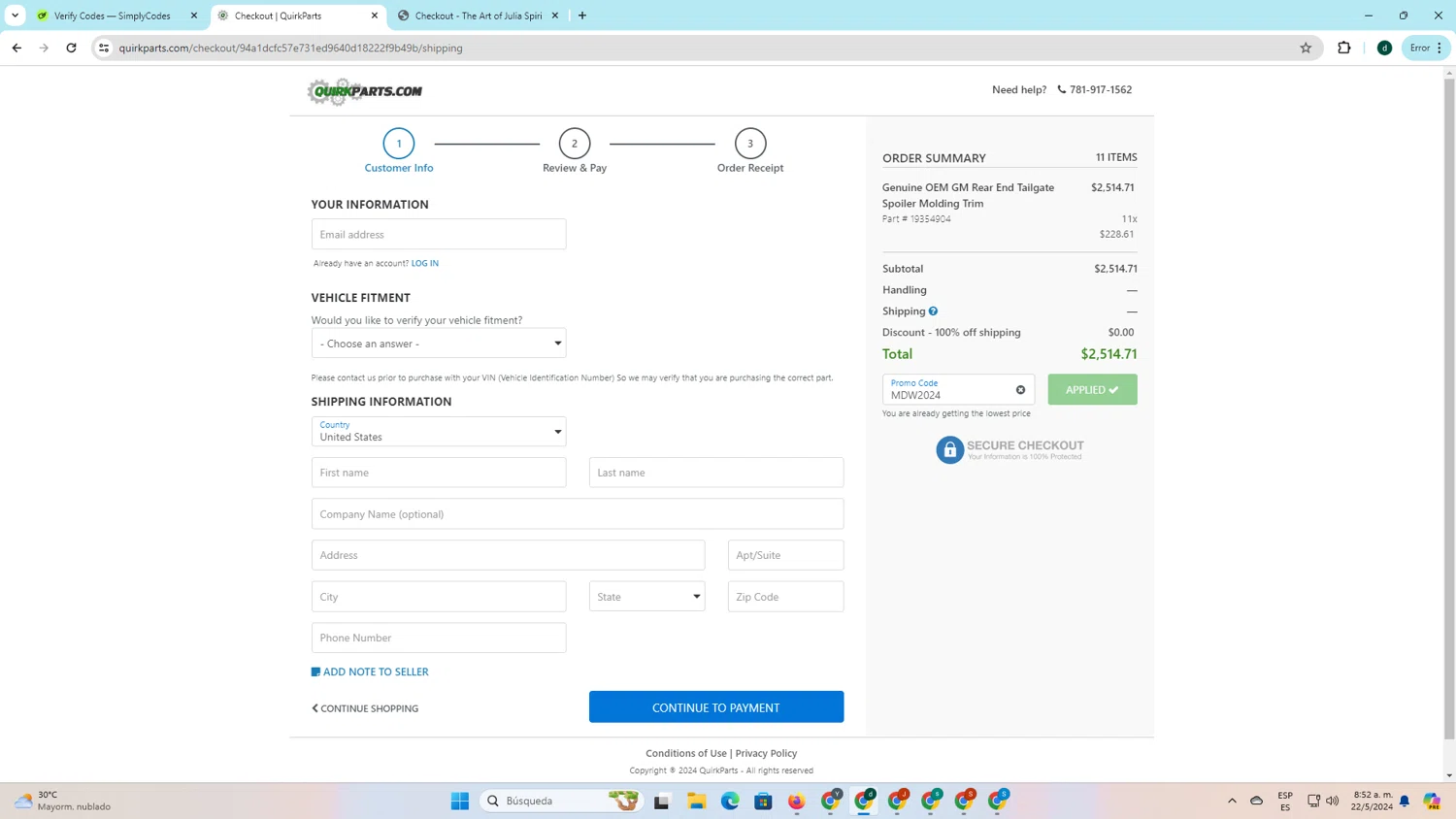
Task: Click the First name field
Action: pos(439,473)
